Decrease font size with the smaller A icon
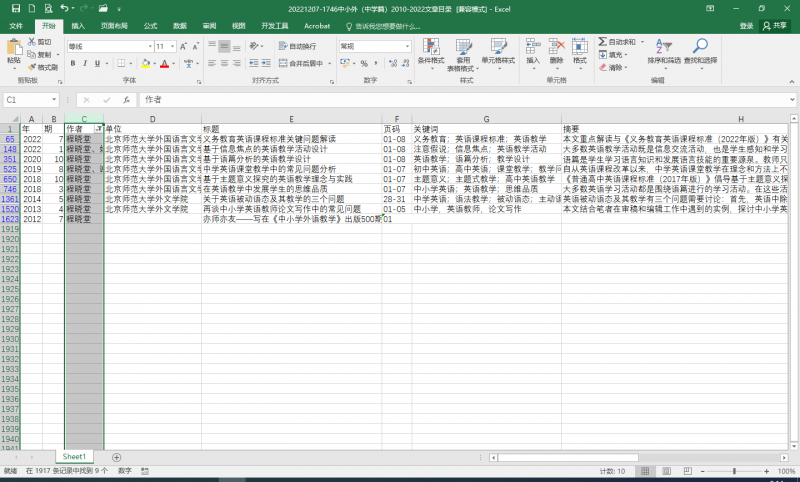The width and height of the screenshot is (800, 482). click(195, 46)
